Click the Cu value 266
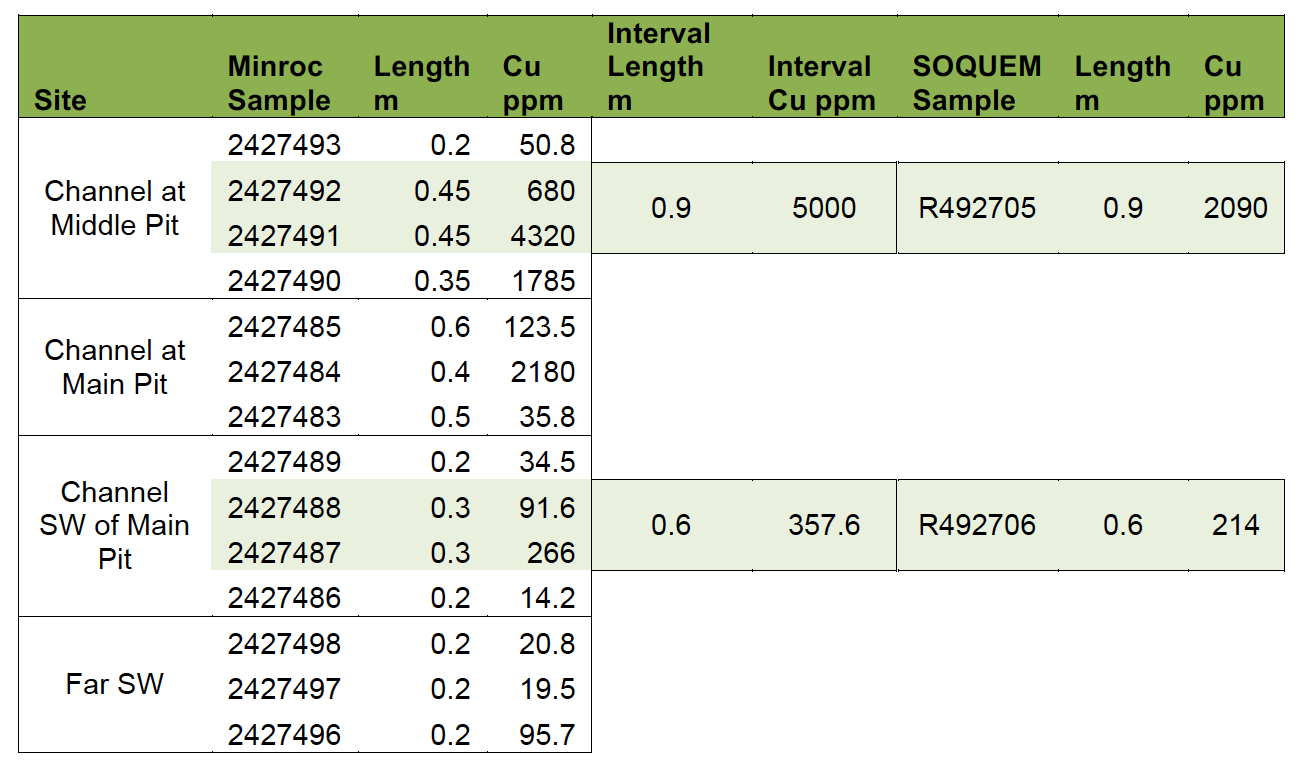Viewport: 1310px width, 776px height. (553, 553)
